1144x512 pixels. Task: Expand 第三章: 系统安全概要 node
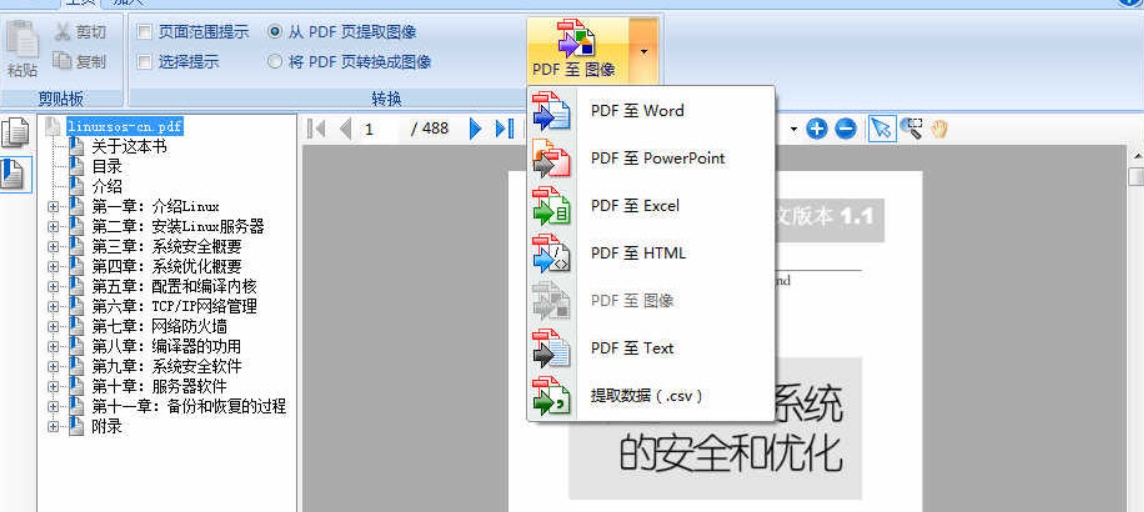click(53, 247)
